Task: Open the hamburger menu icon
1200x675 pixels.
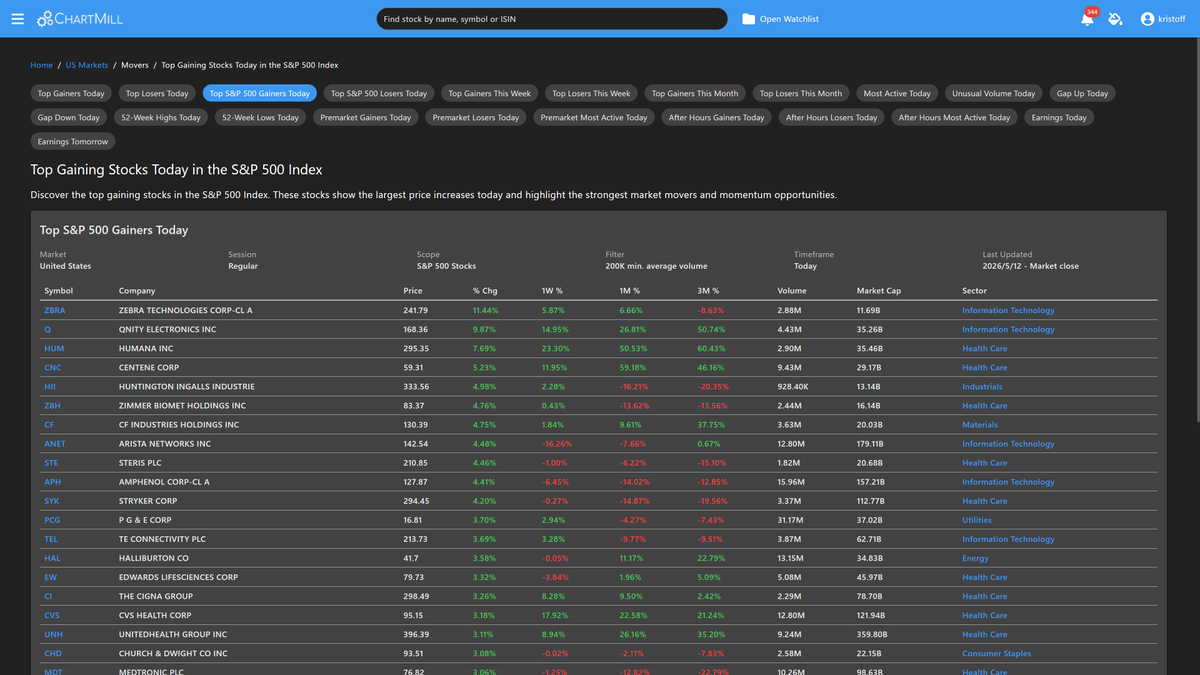Action: coord(17,19)
